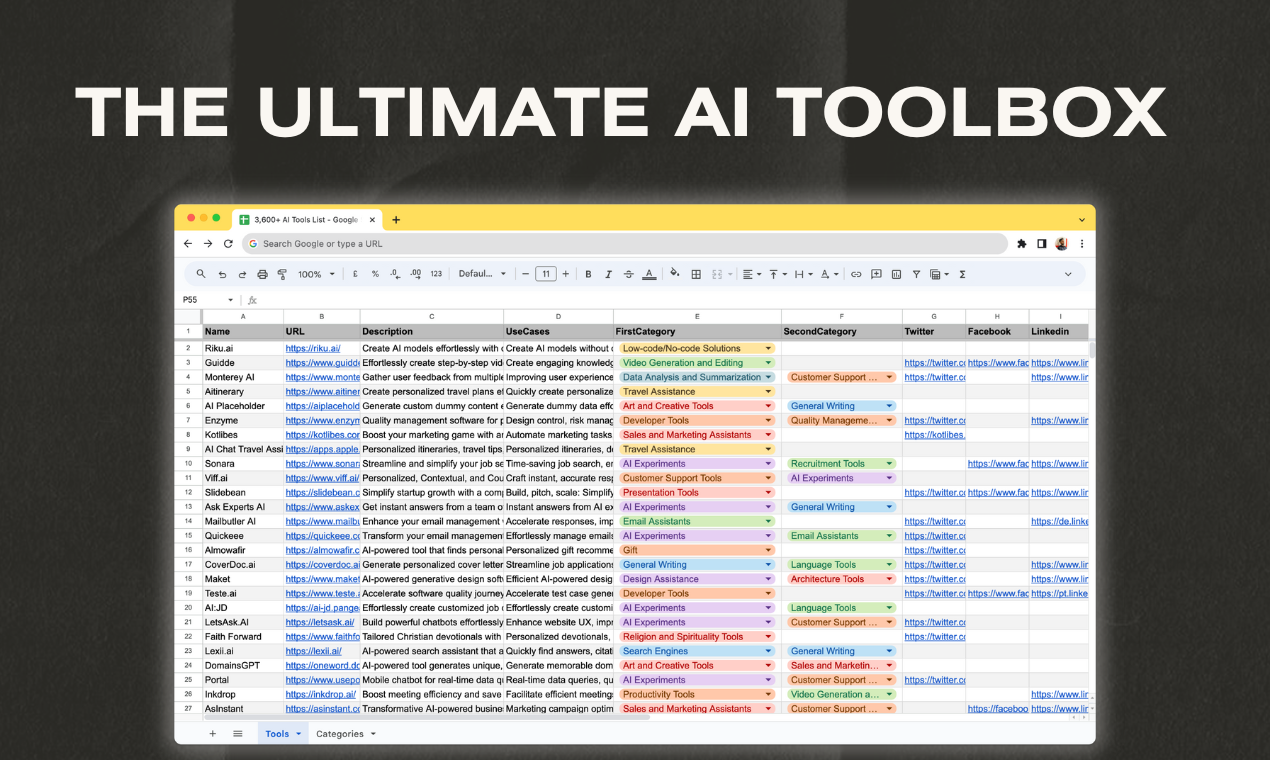Decrease font size with minus button

tap(526, 274)
